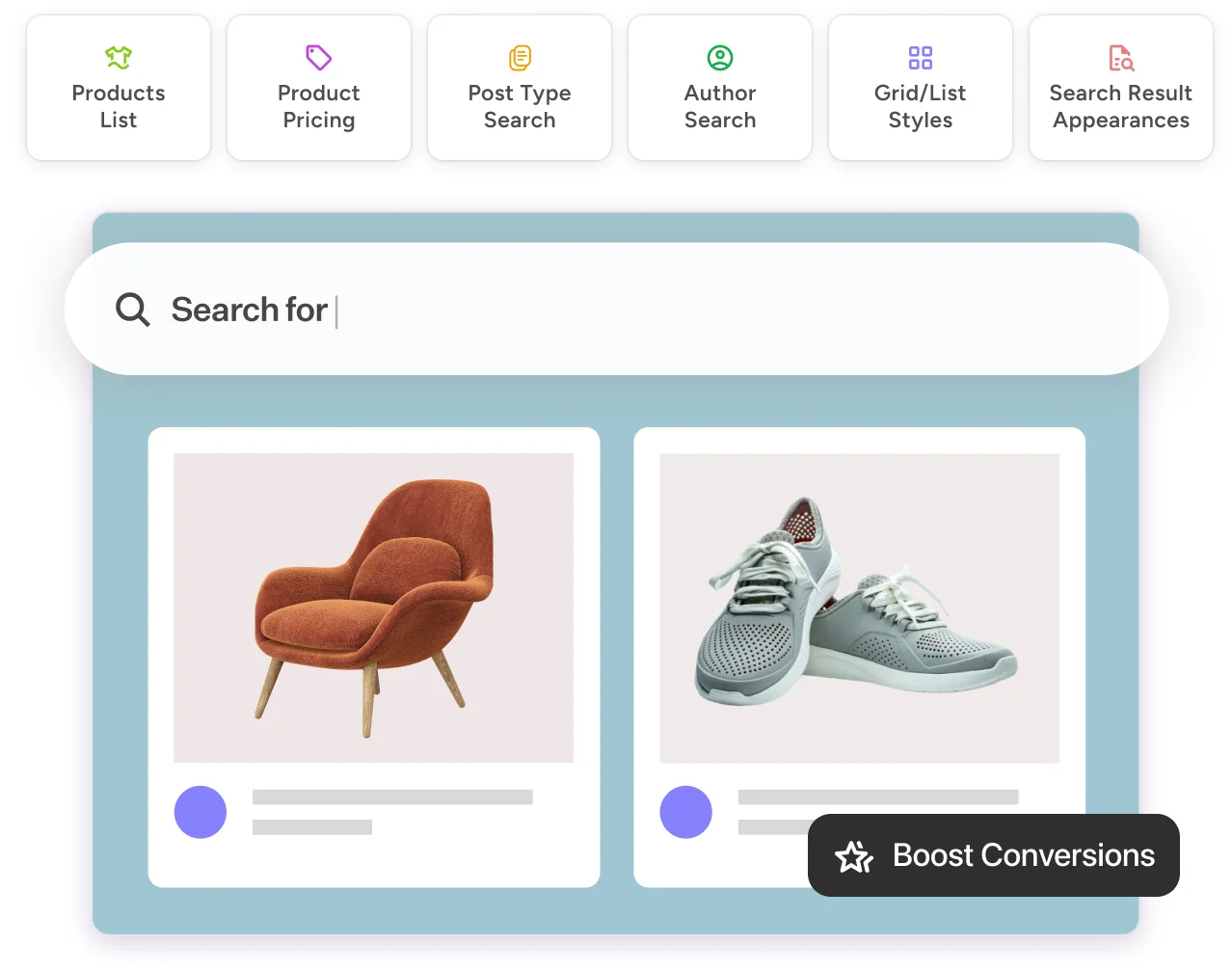Click the magnifying glass inside the search bar
1232x972 pixels.
click(x=132, y=310)
